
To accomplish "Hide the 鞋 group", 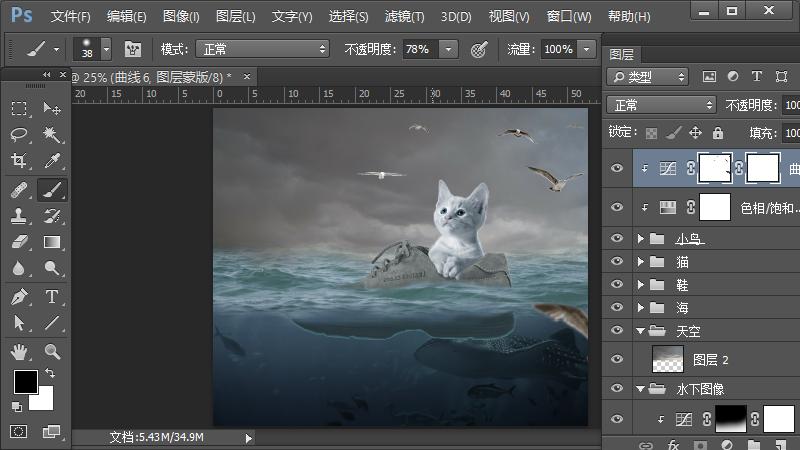I will pyautogui.click(x=617, y=284).
